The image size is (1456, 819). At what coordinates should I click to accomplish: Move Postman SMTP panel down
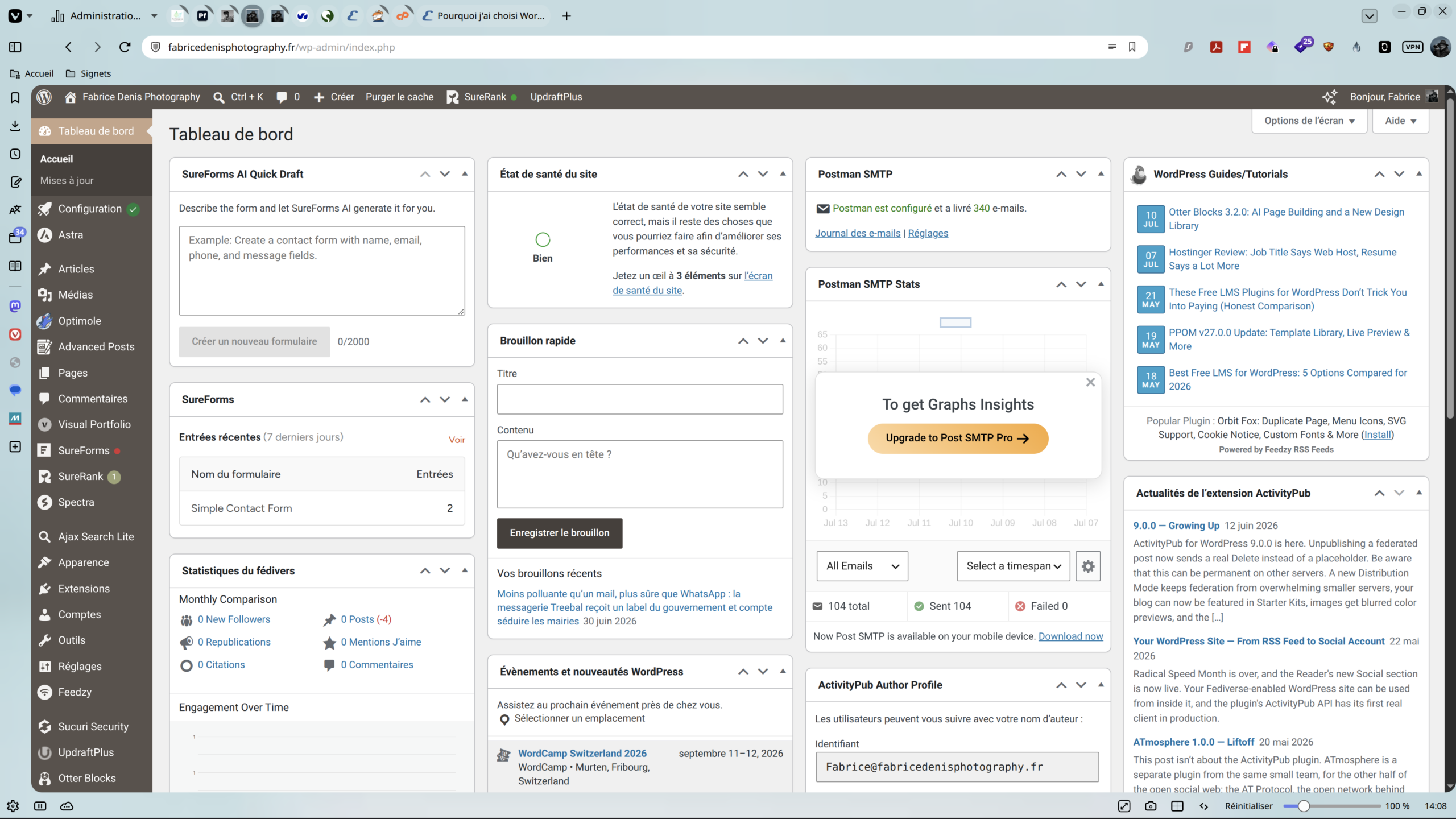pyautogui.click(x=1081, y=174)
